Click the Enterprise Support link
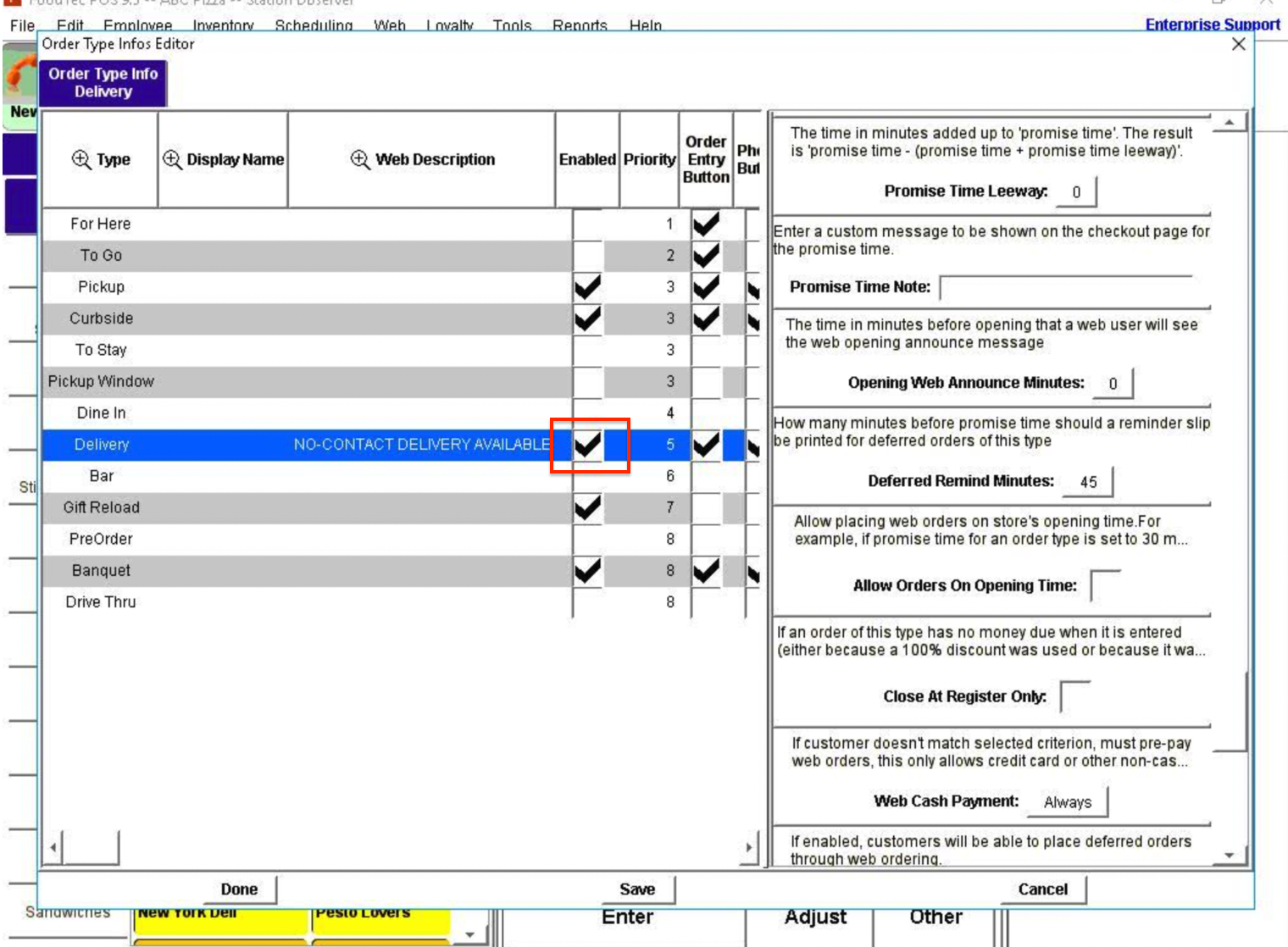The height and width of the screenshot is (947, 1288). tap(1212, 25)
